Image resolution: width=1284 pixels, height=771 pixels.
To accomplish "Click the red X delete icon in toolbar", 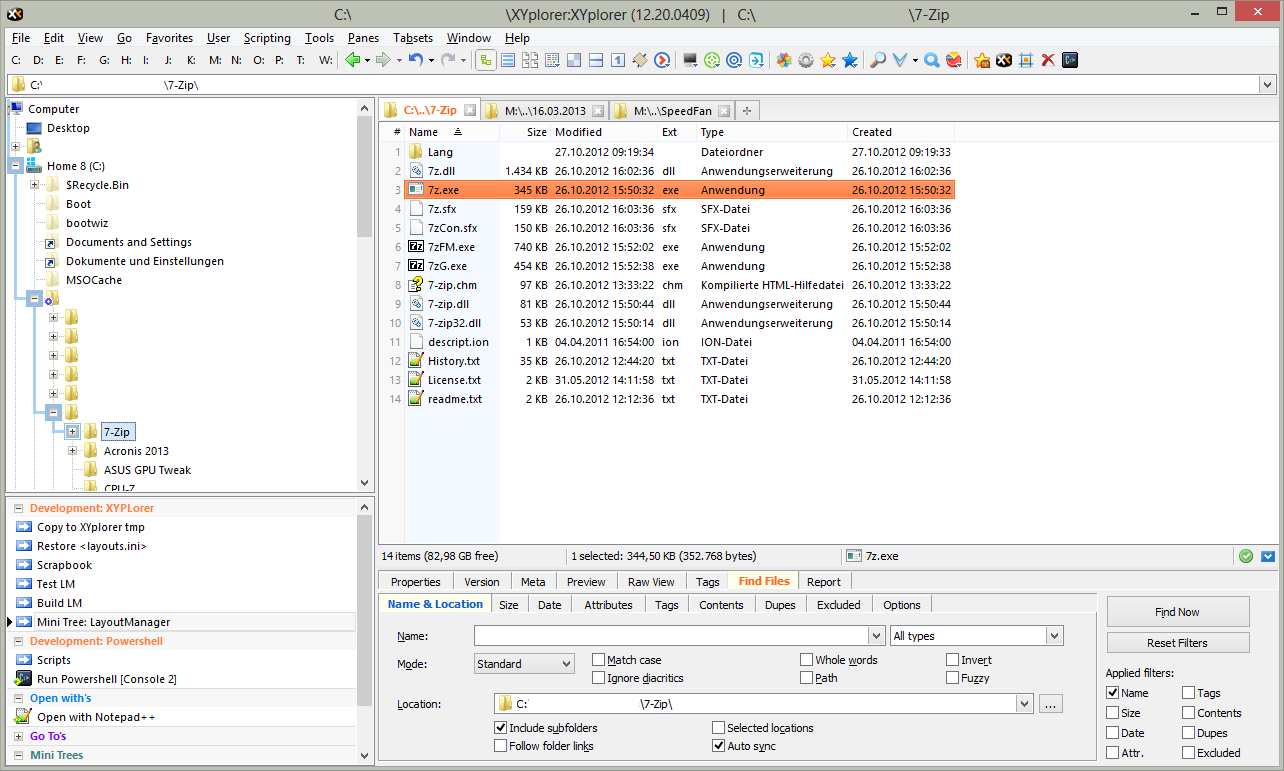I will tap(1048, 60).
